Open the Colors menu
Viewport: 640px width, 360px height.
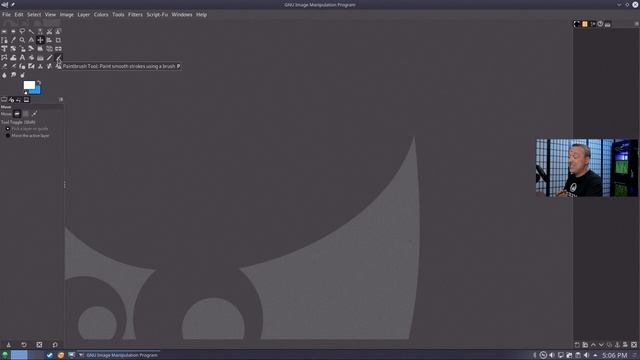(x=101, y=14)
